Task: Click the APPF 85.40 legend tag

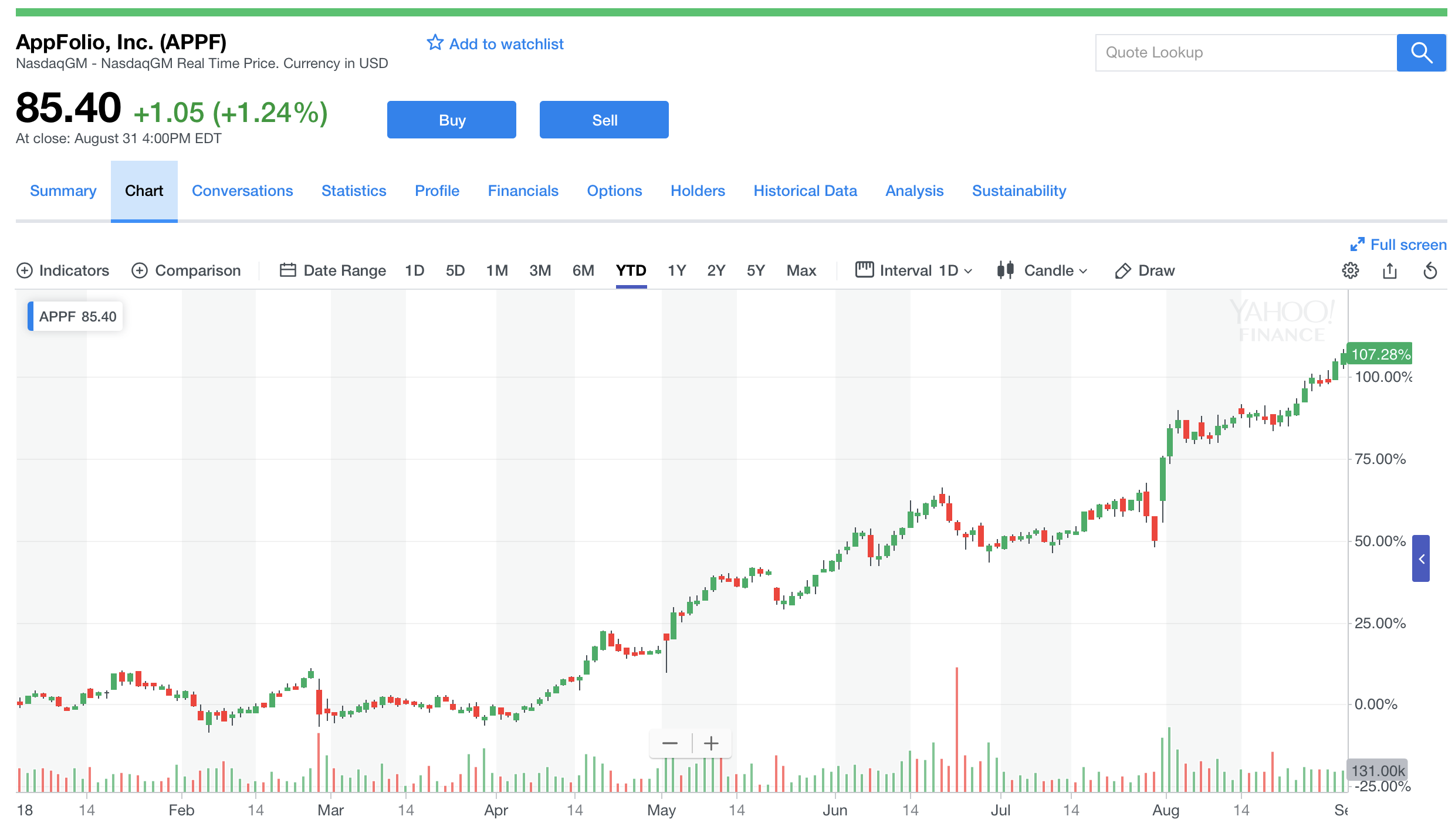Action: 75,316
